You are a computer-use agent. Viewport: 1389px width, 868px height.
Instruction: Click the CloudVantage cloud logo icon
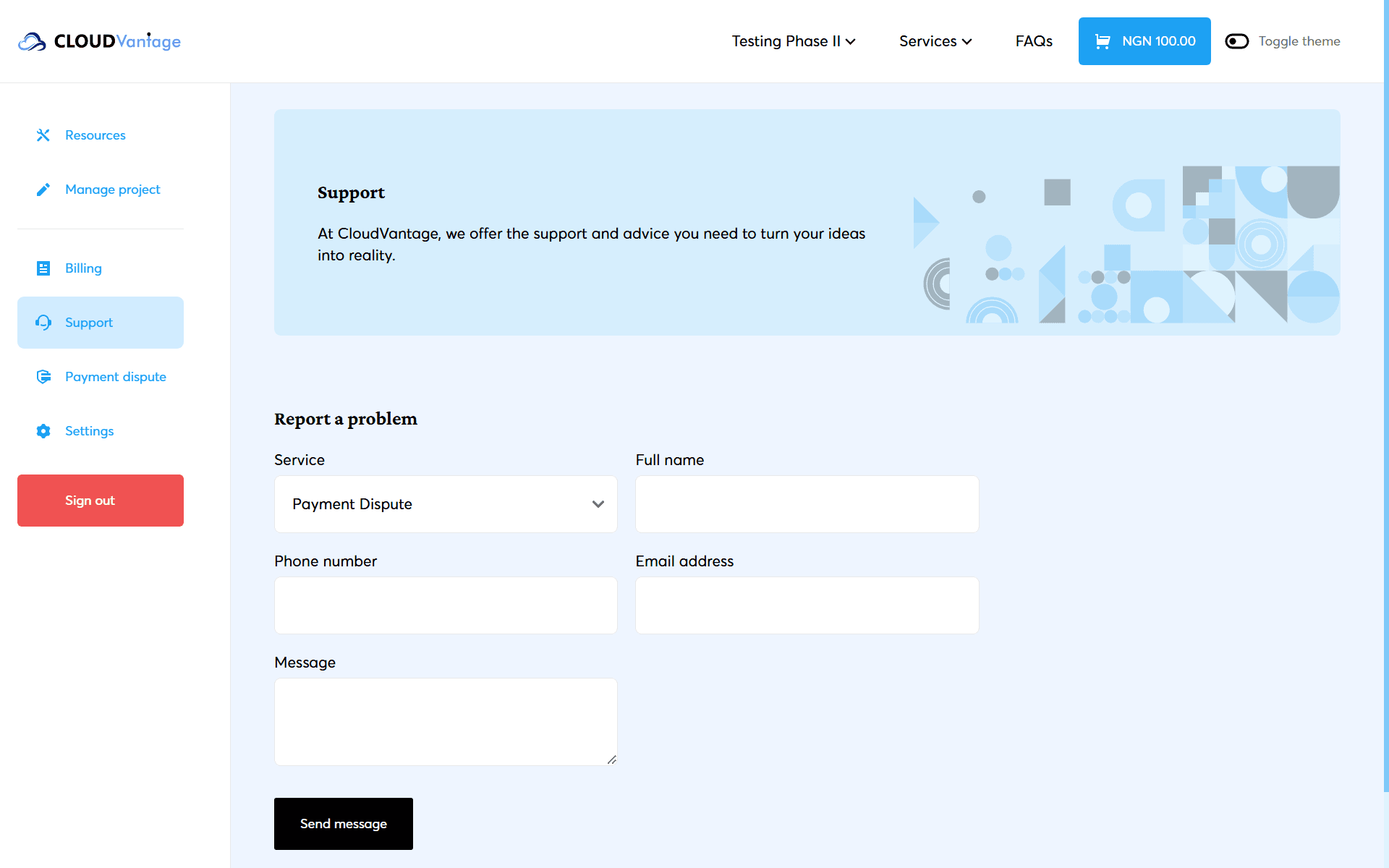[x=32, y=42]
